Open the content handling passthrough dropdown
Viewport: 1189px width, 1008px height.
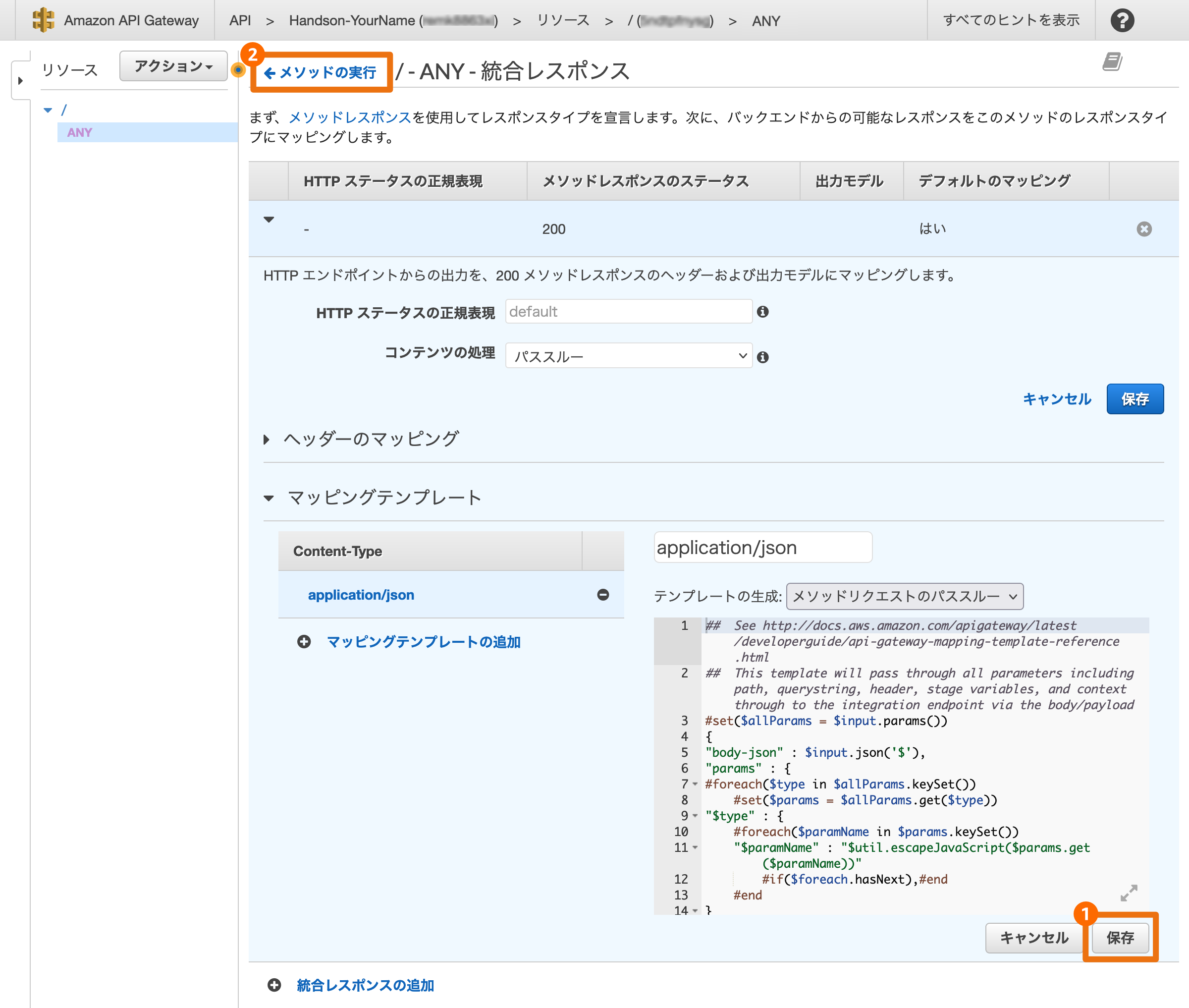tap(629, 356)
